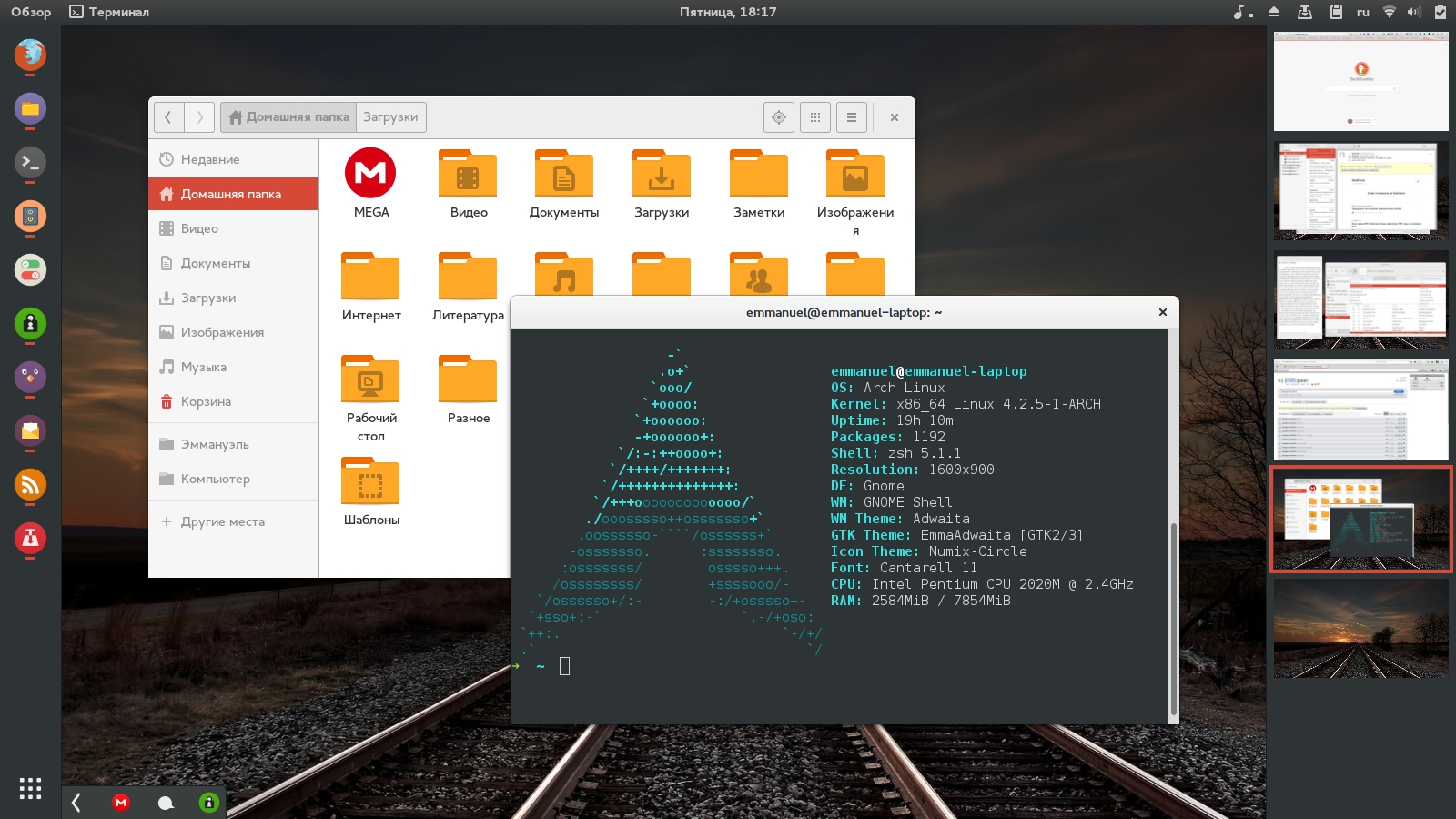Go forward in the Files window

point(199,116)
